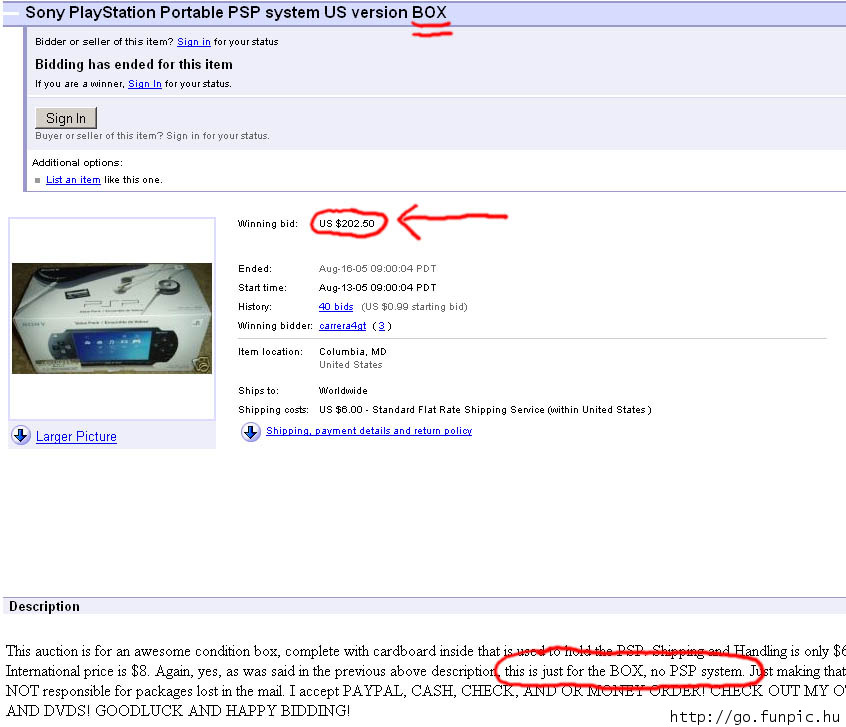
Task: Click the '(US $0.99 starting bid)' text
Action: coord(414,307)
